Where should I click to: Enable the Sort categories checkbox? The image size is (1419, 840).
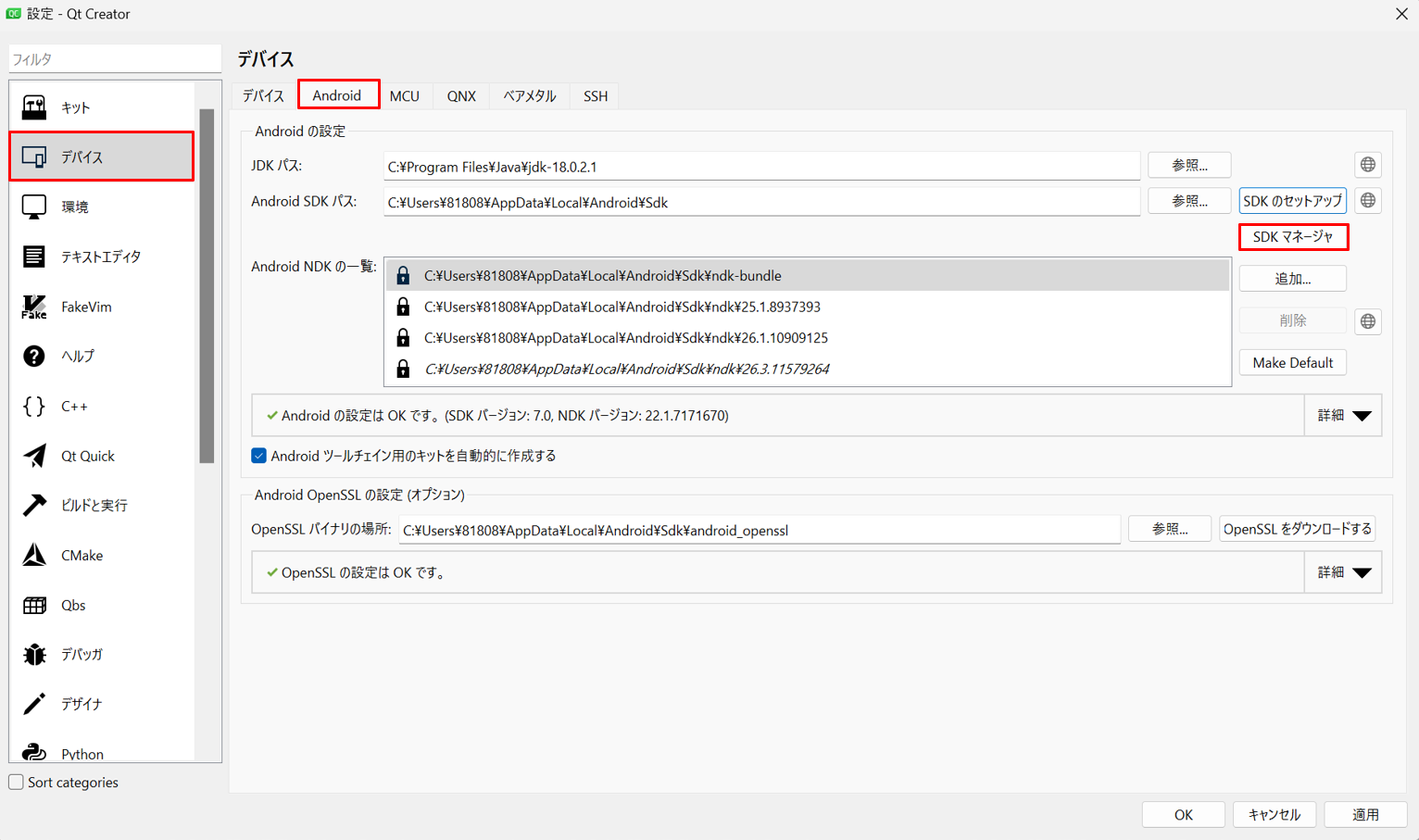pyautogui.click(x=17, y=783)
